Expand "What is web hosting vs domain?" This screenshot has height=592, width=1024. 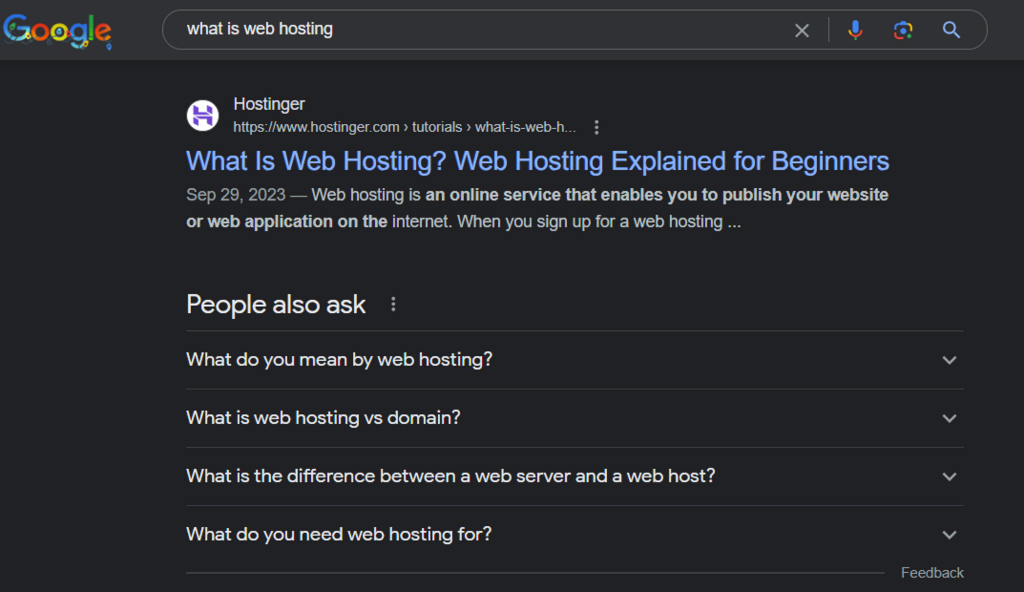tap(575, 418)
